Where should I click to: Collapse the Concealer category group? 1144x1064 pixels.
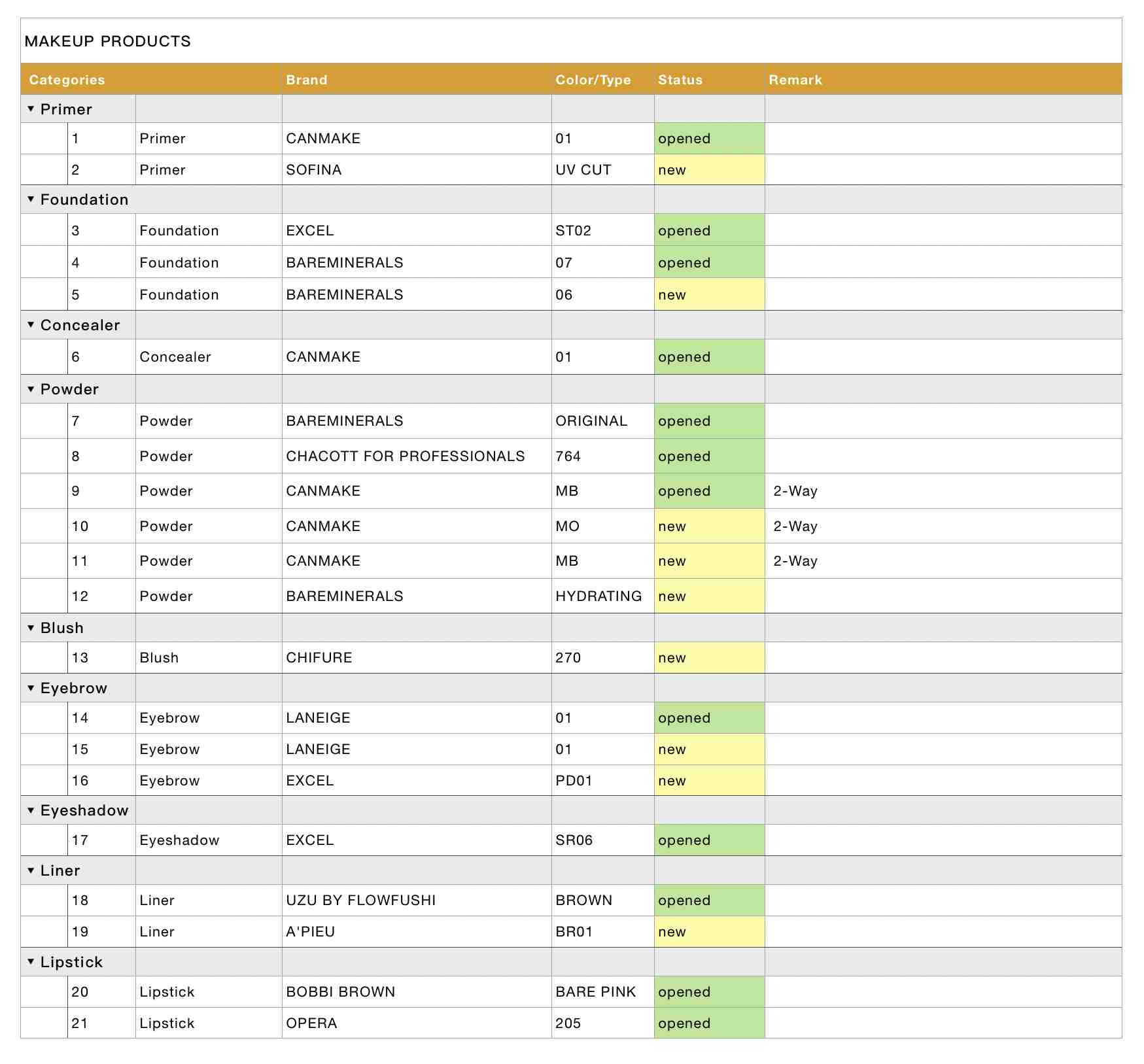(x=31, y=324)
